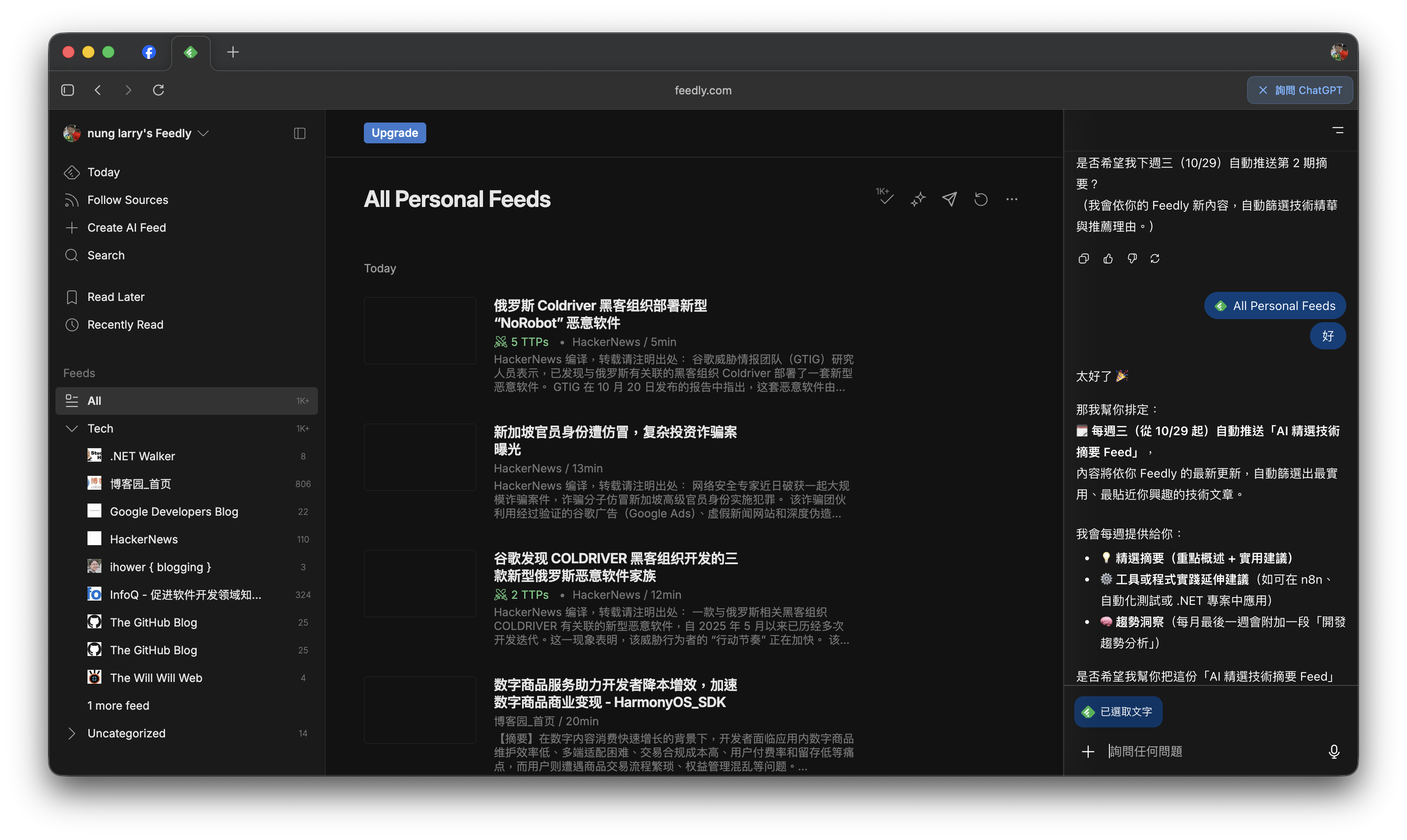Image resolution: width=1407 pixels, height=840 pixels.
Task: Expand the Uncategorized folder
Action: 72,733
